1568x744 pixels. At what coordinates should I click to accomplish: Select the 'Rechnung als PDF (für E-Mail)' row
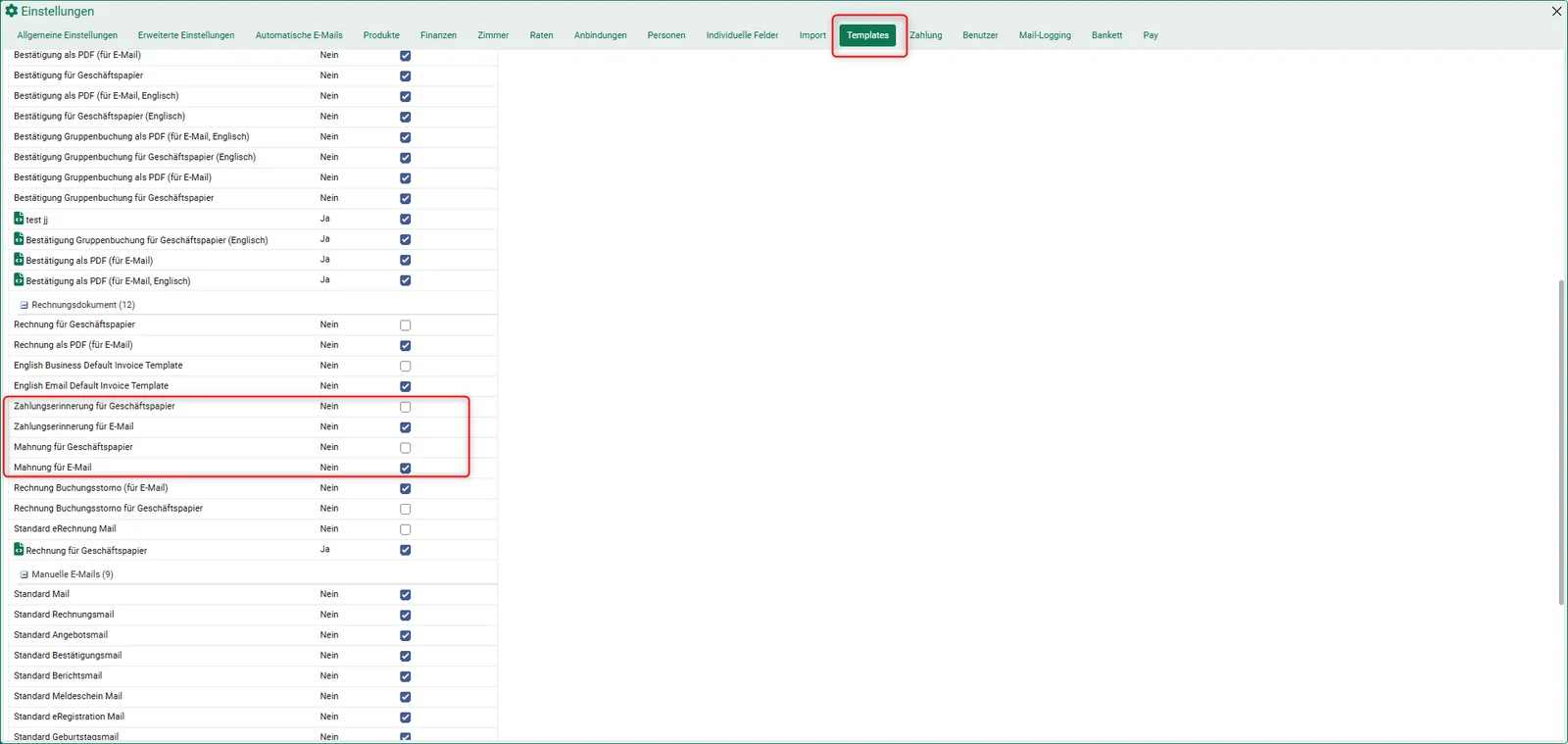(253, 345)
